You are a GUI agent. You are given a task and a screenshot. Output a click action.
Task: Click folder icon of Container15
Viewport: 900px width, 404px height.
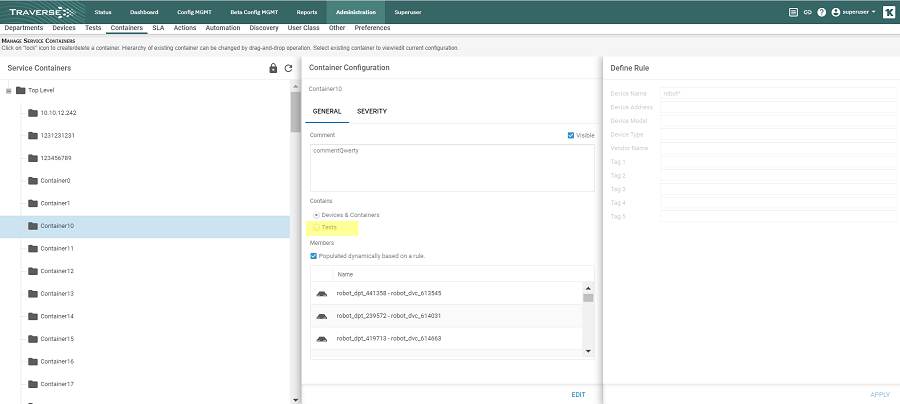(33, 339)
